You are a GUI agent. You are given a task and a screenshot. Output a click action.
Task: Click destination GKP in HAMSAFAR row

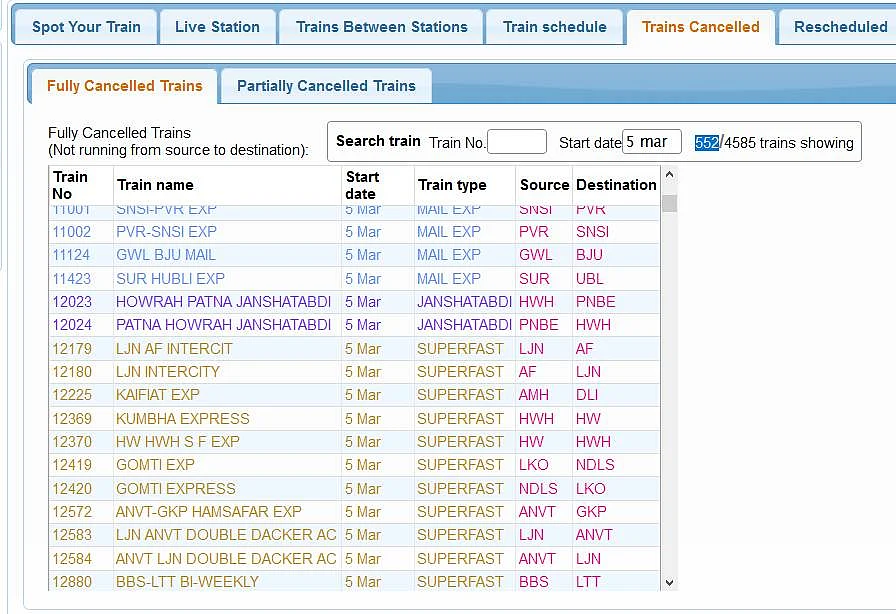tap(591, 512)
